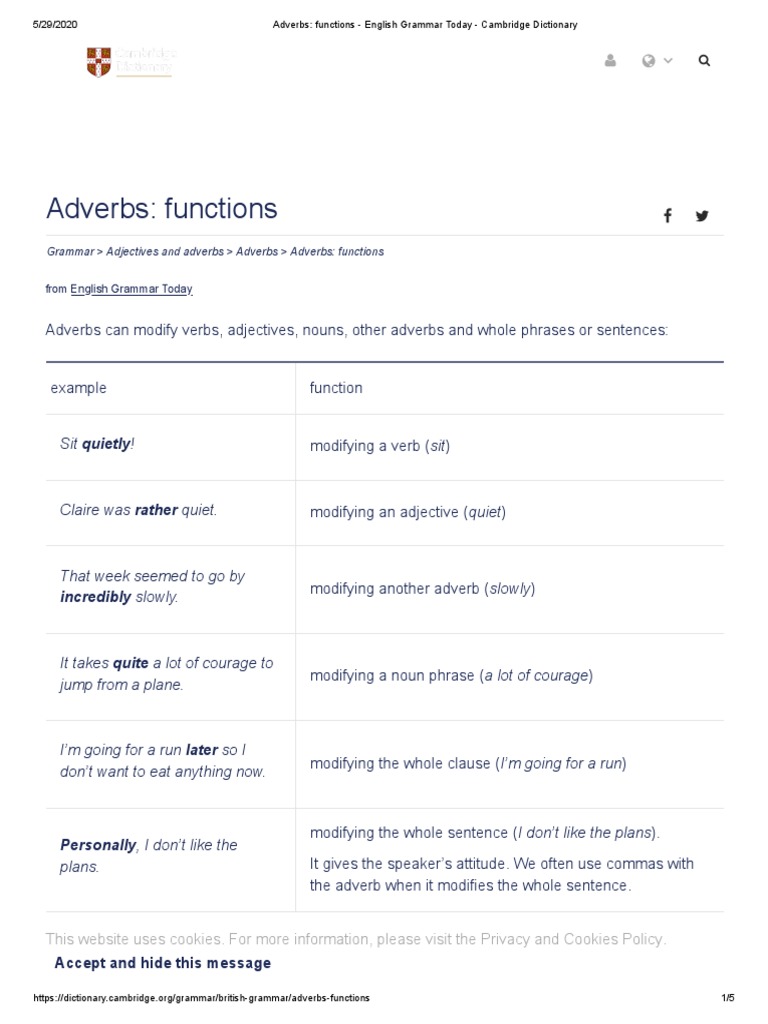Expand the language dropdown chevron
This screenshot has height=1024, width=768.
coord(668,61)
